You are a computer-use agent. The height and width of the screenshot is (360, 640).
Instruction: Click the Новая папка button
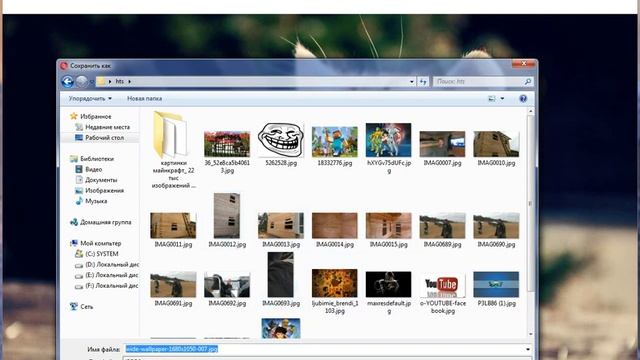pyautogui.click(x=144, y=99)
